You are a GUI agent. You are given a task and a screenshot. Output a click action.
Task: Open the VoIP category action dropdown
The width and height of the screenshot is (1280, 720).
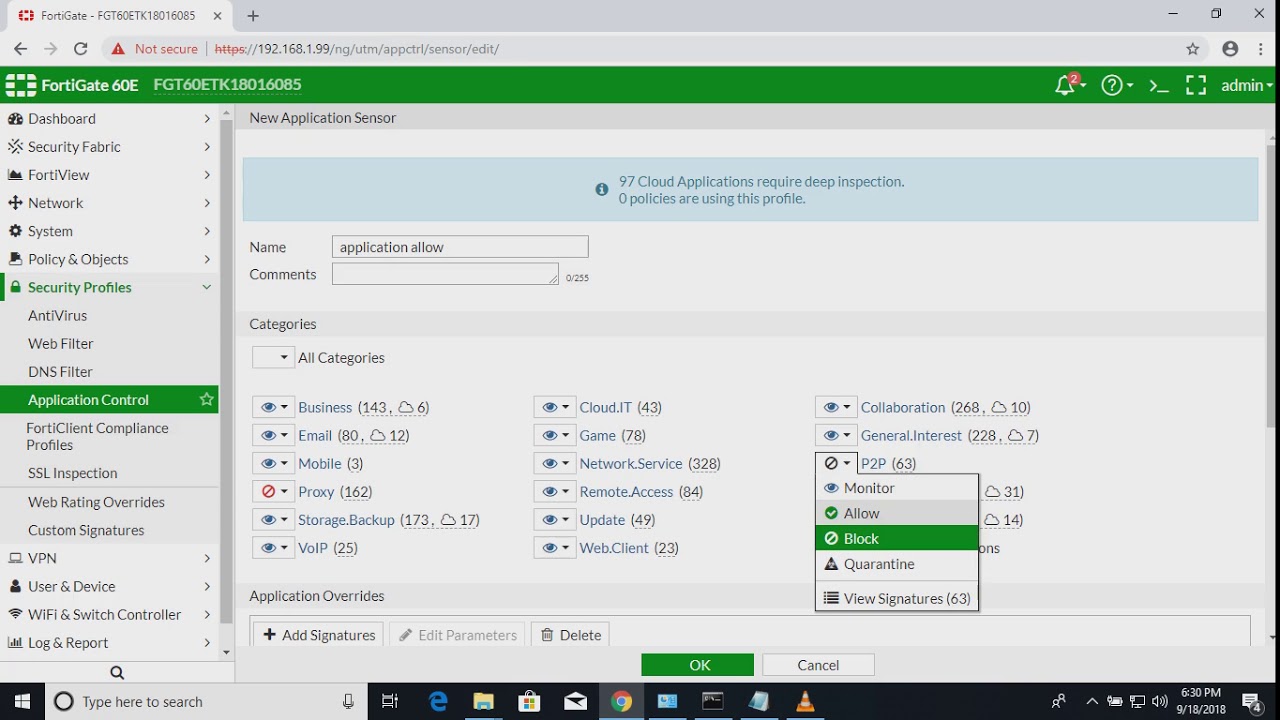click(273, 547)
